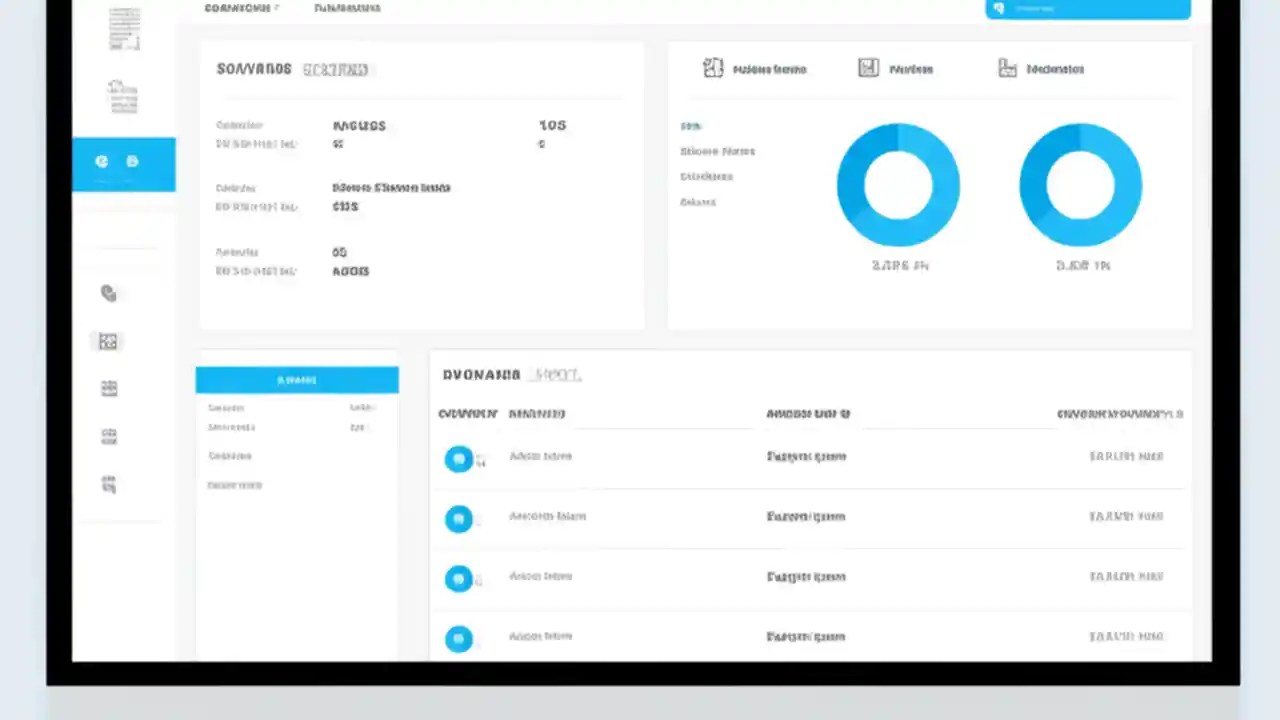Toggle the first status dot in the chart legend

pos(691,126)
